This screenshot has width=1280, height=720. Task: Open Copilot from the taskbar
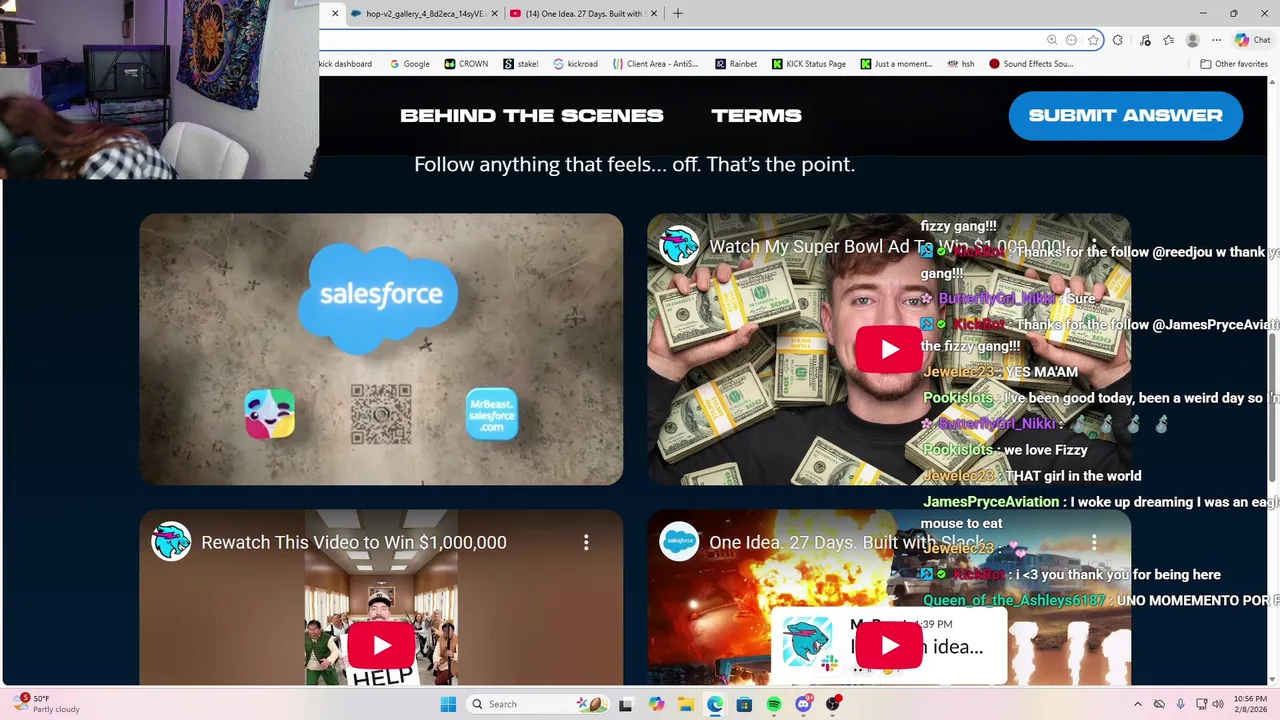point(656,704)
